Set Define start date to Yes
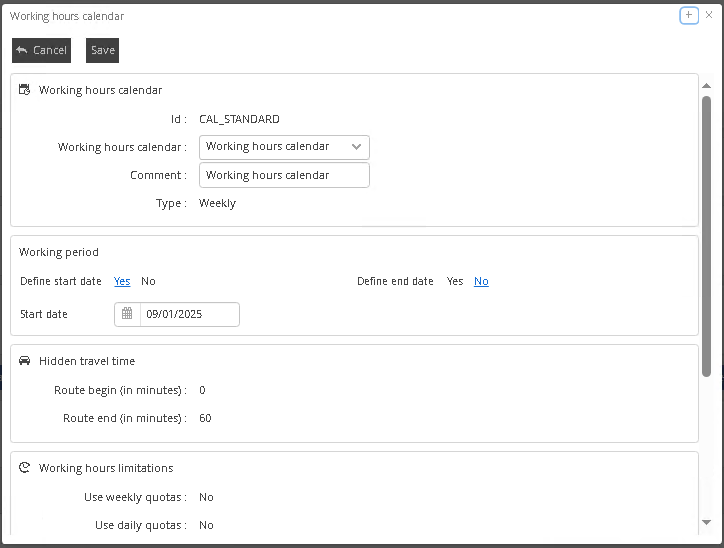This screenshot has height=548, width=724. (122, 281)
